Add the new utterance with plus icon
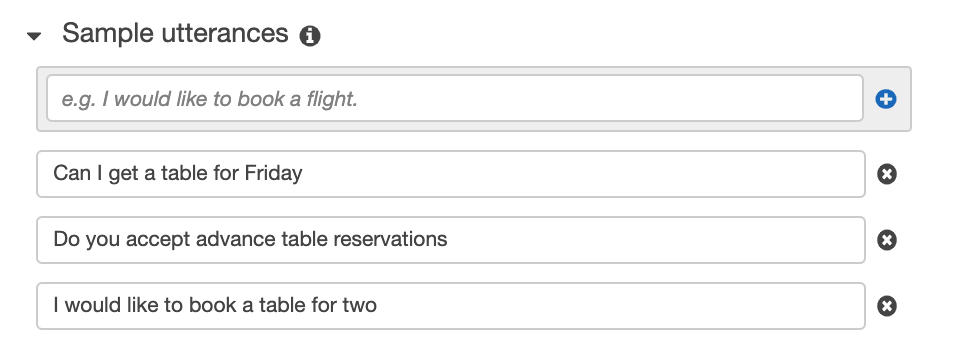958x362 pixels. (x=885, y=99)
